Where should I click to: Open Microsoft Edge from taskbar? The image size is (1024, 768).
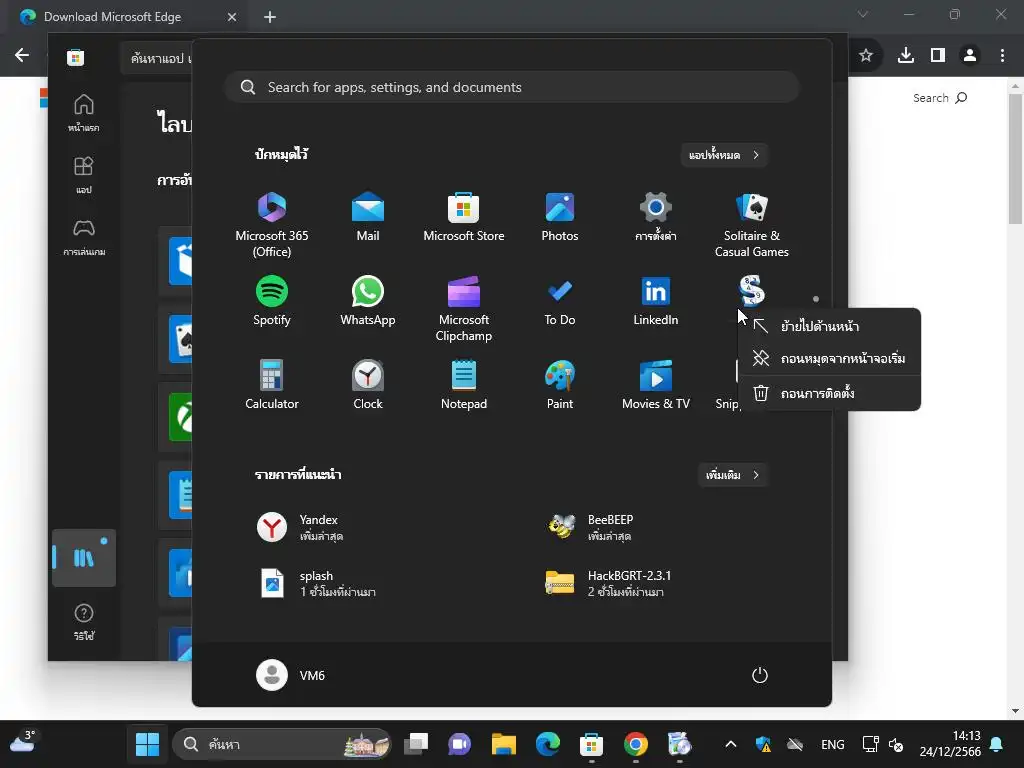click(x=547, y=744)
